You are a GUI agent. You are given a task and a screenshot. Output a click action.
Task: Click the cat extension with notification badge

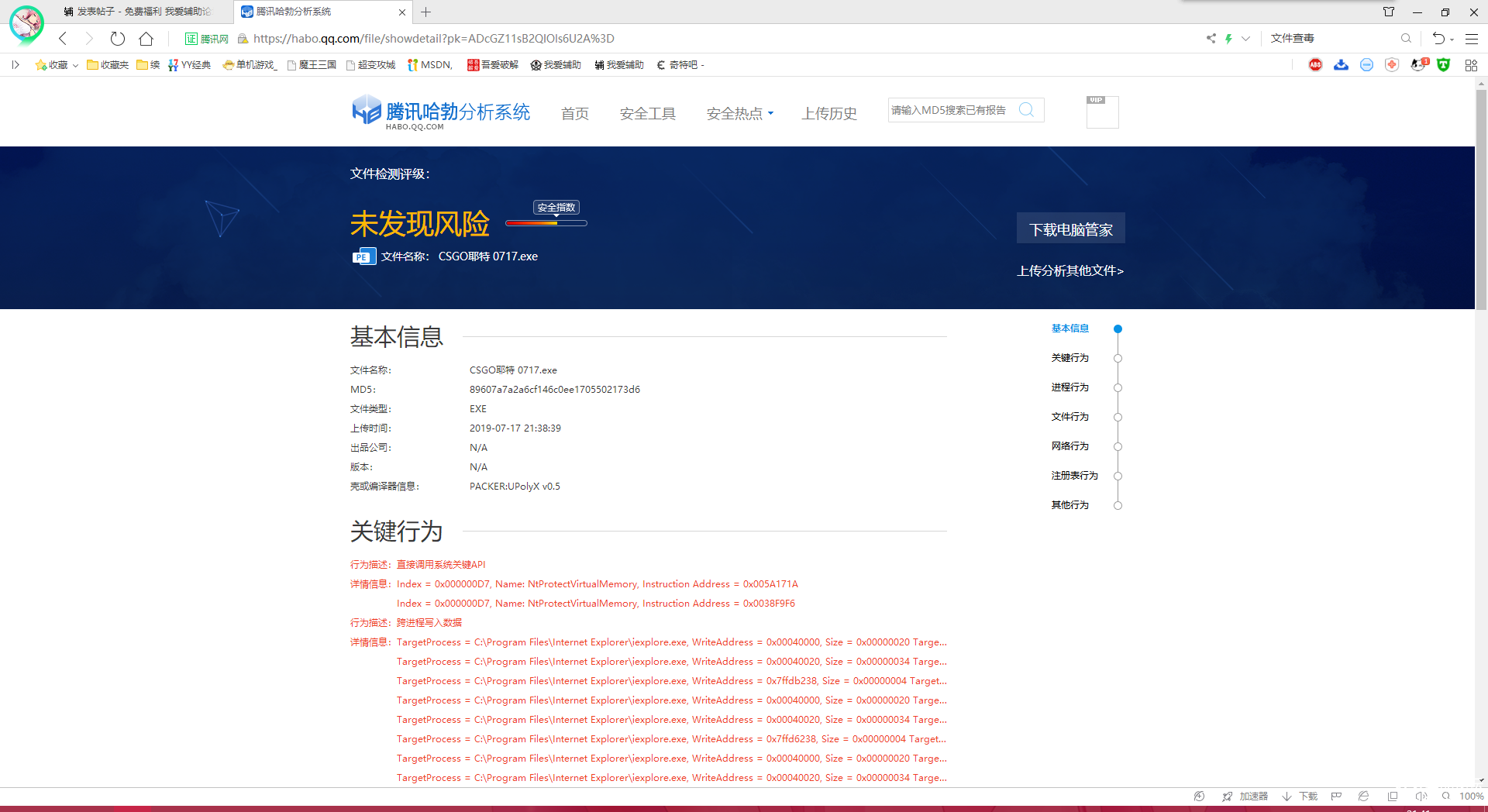(1419, 65)
